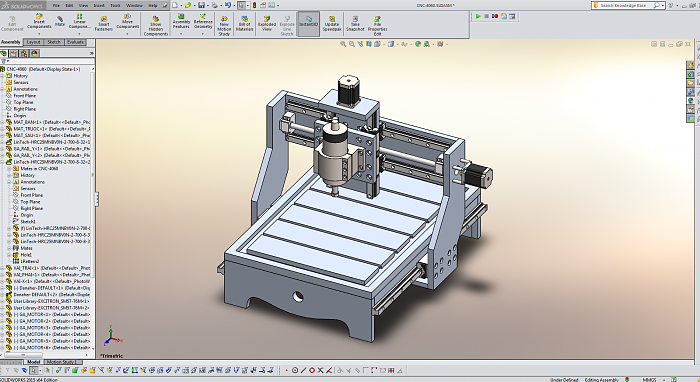700x382 pixels.
Task: Open the Linear Component Pattern dropdown arrow
Action: tap(79, 33)
